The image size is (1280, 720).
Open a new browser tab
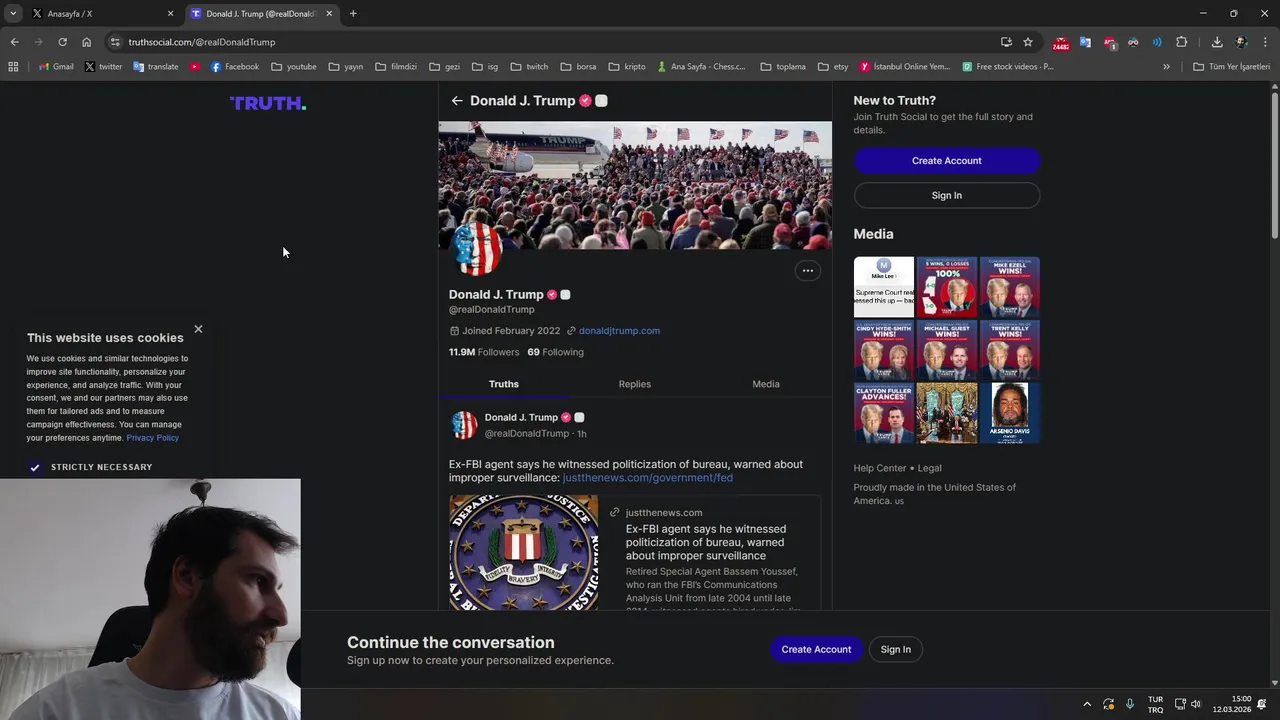353,14
